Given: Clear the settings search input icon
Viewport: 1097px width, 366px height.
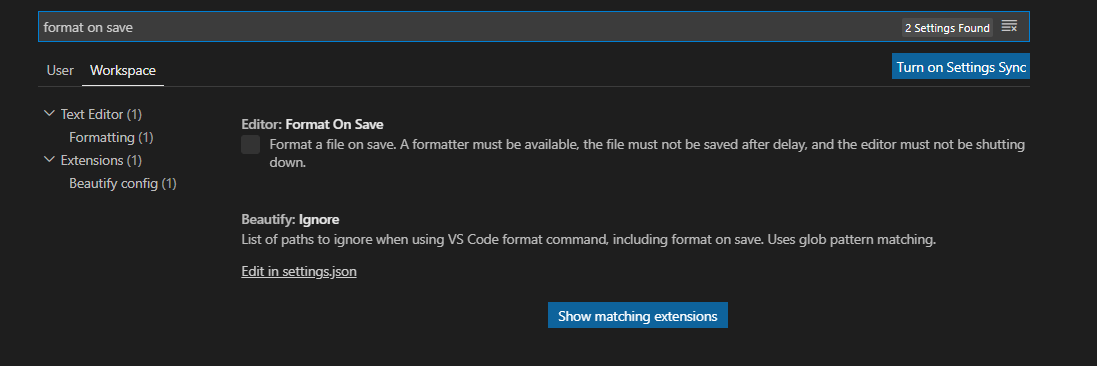Looking at the screenshot, I should tap(1009, 27).
